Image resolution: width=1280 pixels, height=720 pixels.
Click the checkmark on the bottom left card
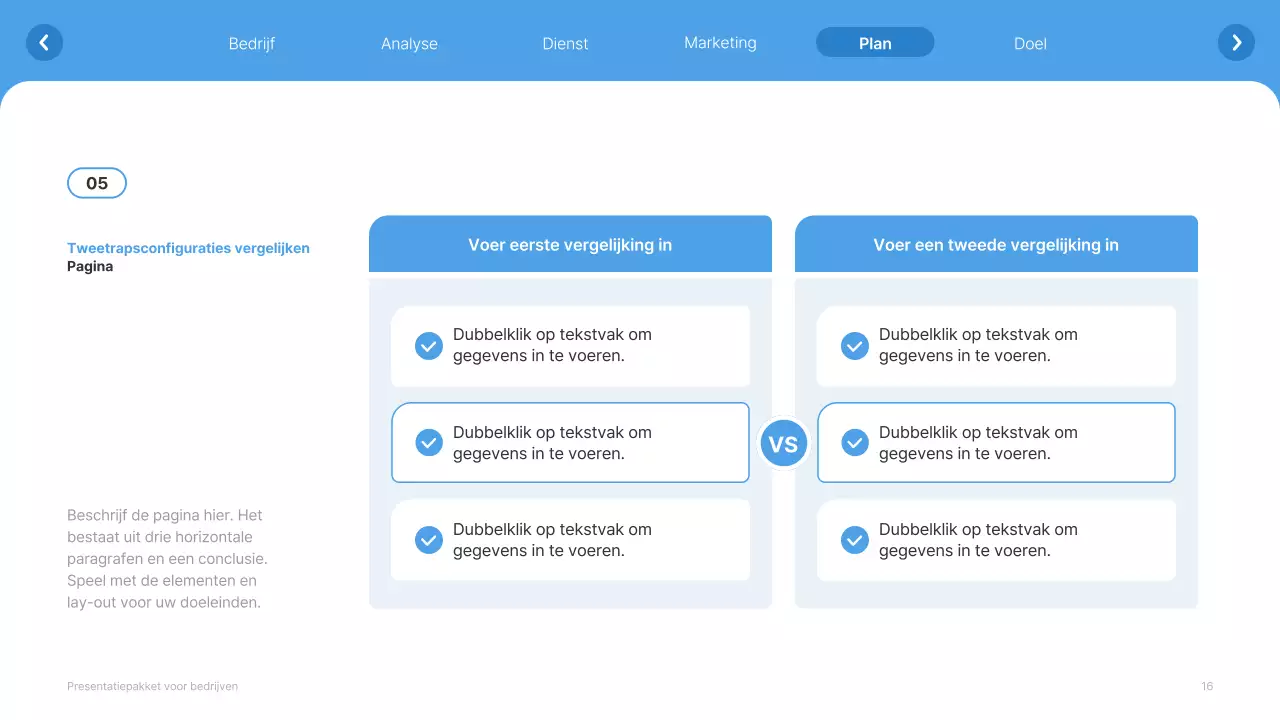click(428, 539)
